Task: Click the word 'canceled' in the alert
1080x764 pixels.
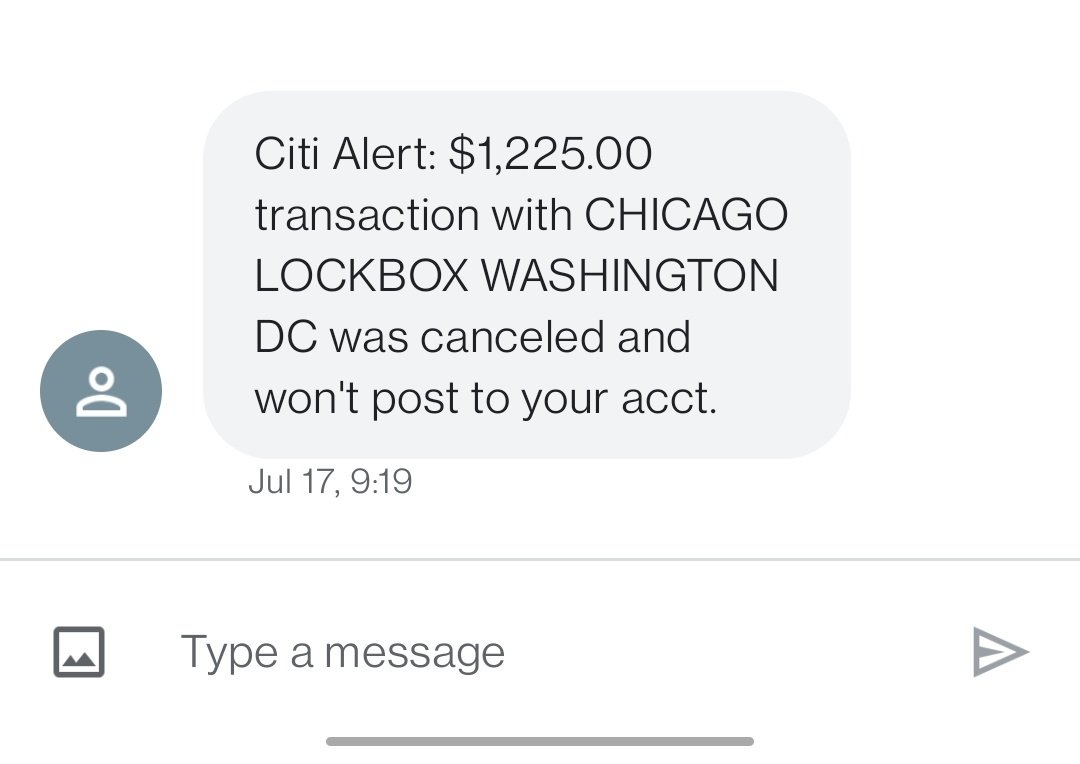Action: click(x=512, y=337)
